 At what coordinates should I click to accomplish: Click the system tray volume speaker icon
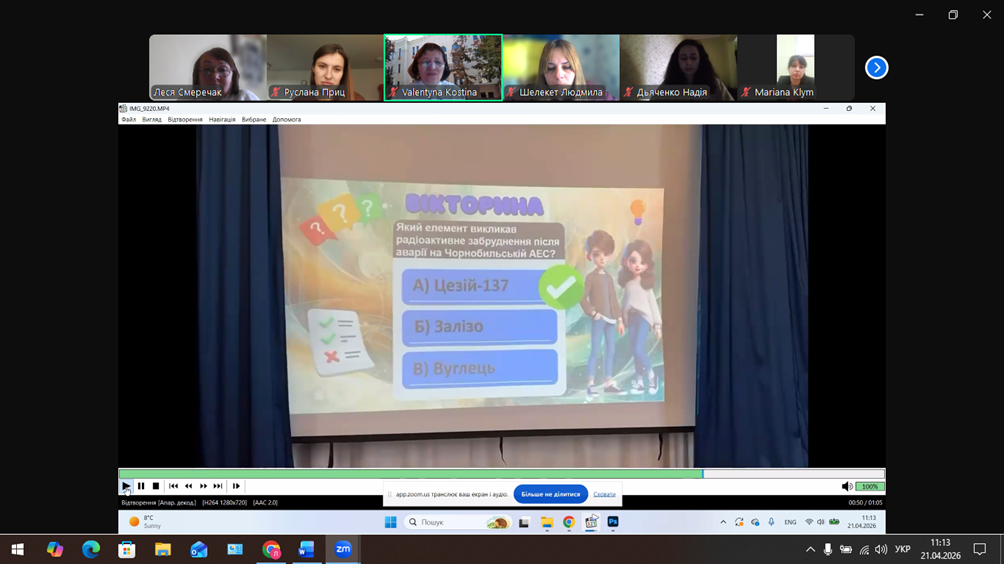click(x=880, y=549)
